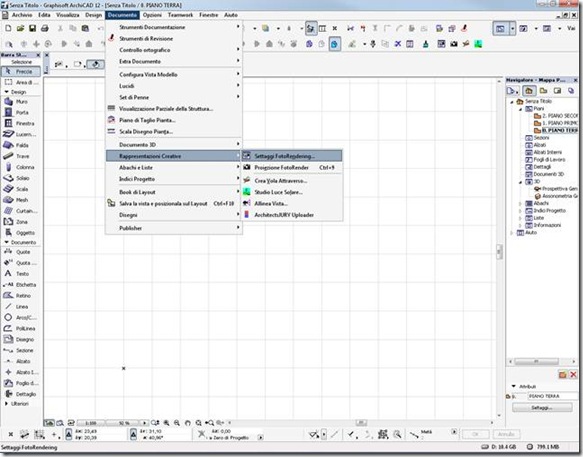This screenshot has height=457, width=583.
Task: Select the Trave beam tool
Action: click(x=21, y=156)
